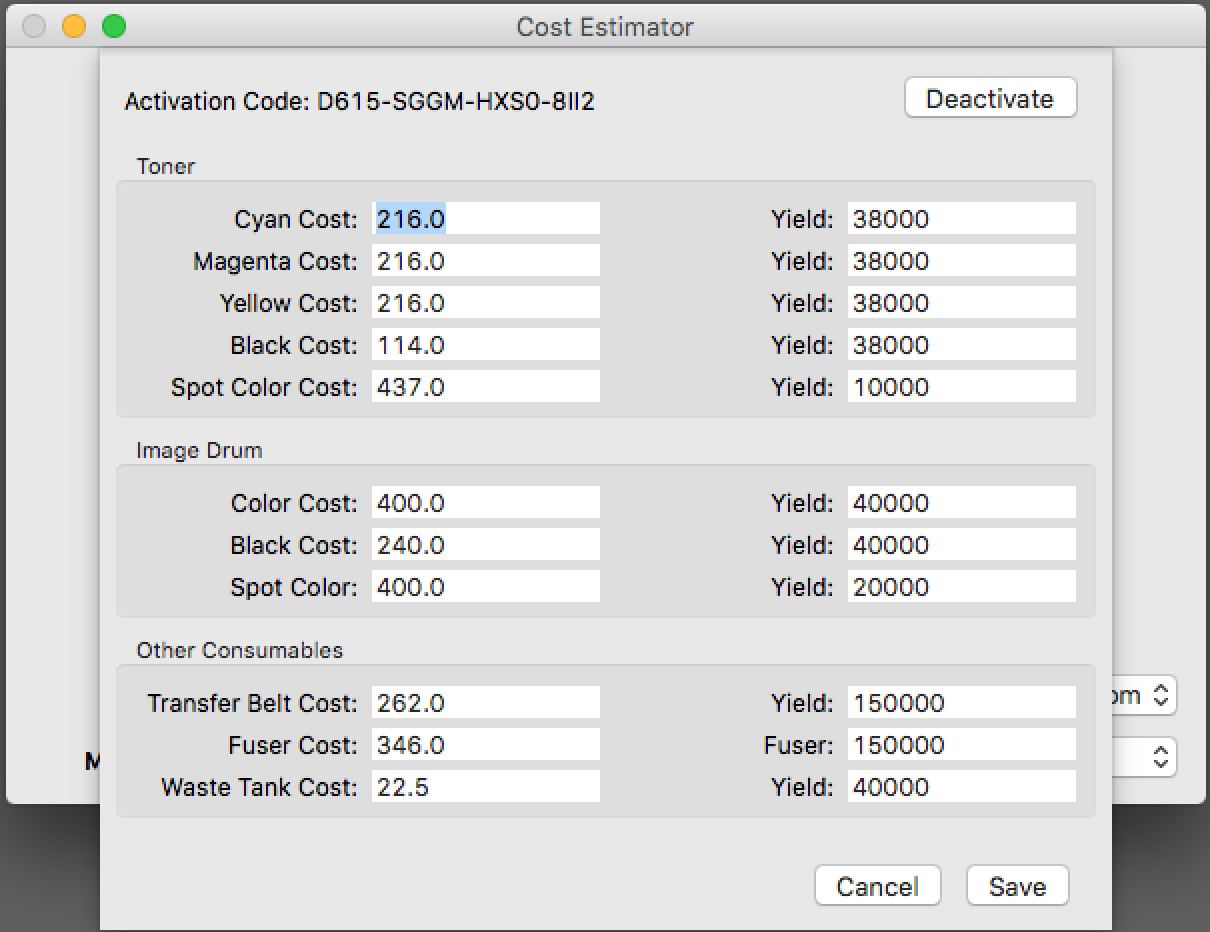Viewport: 1210px width, 932px height.
Task: Select the Black toner Cost field
Action: [x=486, y=345]
